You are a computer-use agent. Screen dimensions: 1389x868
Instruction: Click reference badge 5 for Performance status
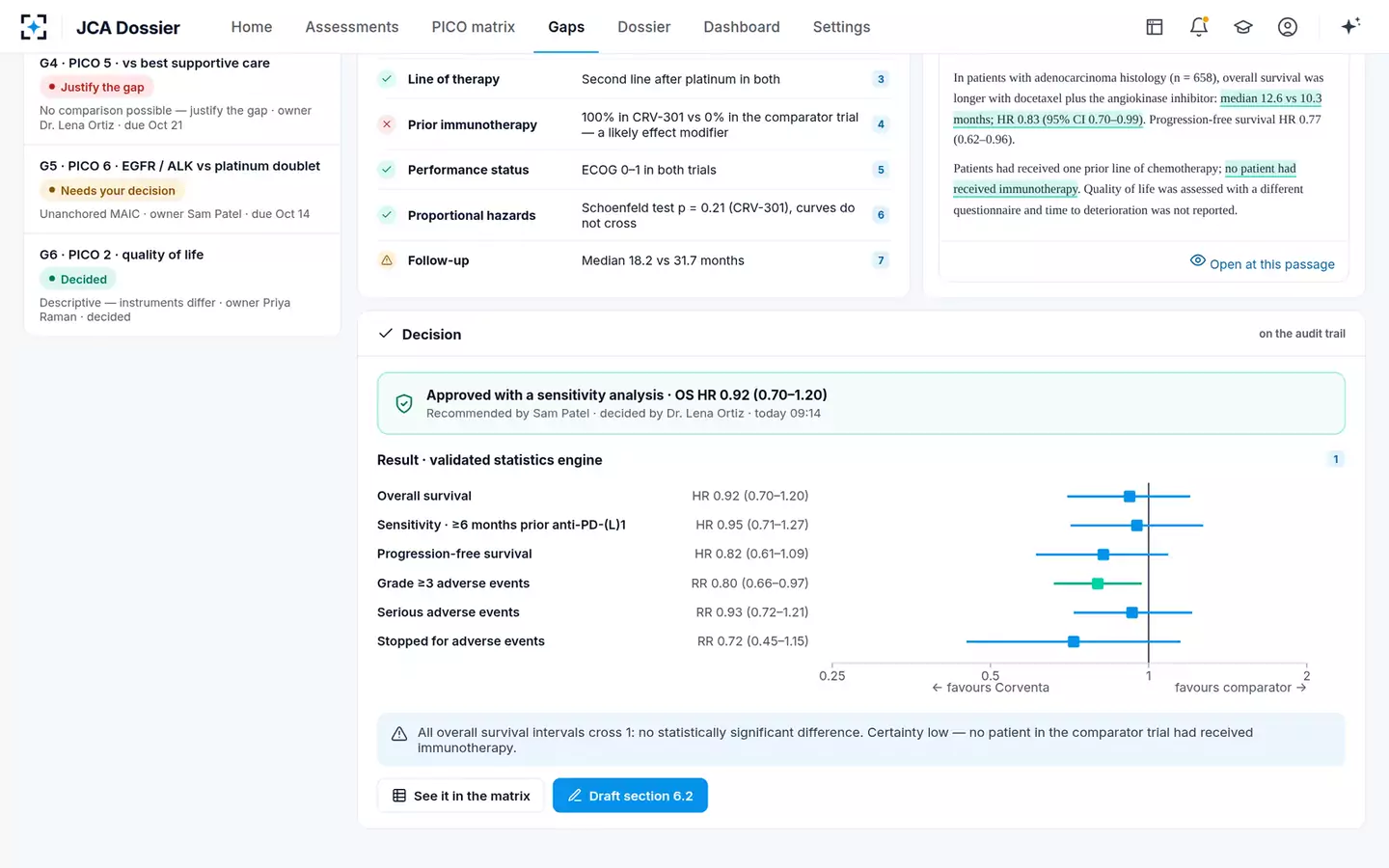881,170
